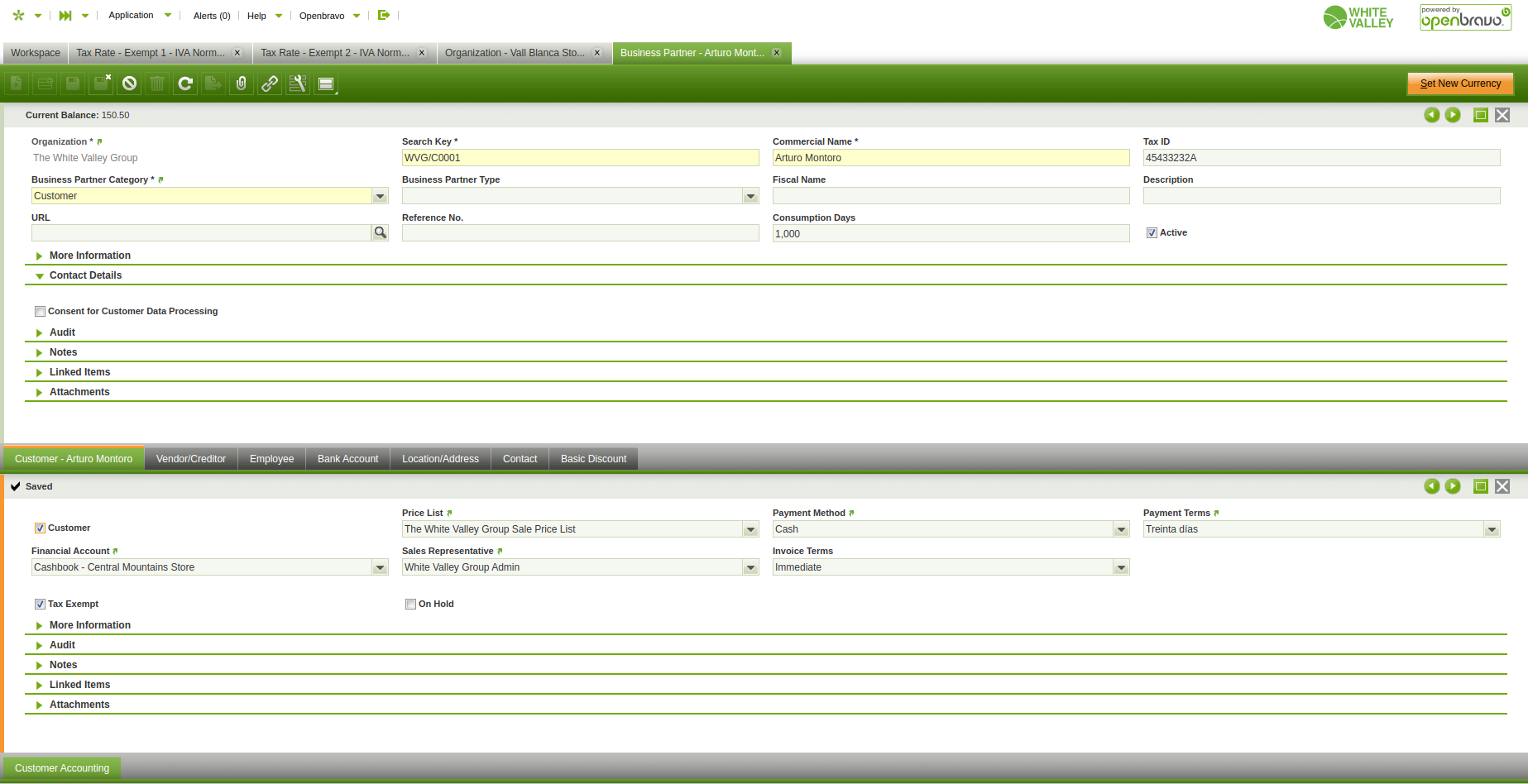Enable the On Hold checkbox
Viewport: 1528px width, 784px height.
(x=410, y=605)
